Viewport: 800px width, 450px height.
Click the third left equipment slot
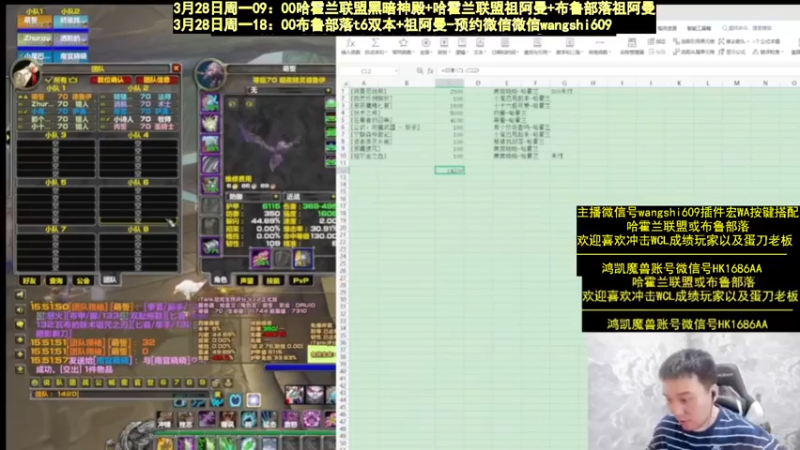(210, 144)
